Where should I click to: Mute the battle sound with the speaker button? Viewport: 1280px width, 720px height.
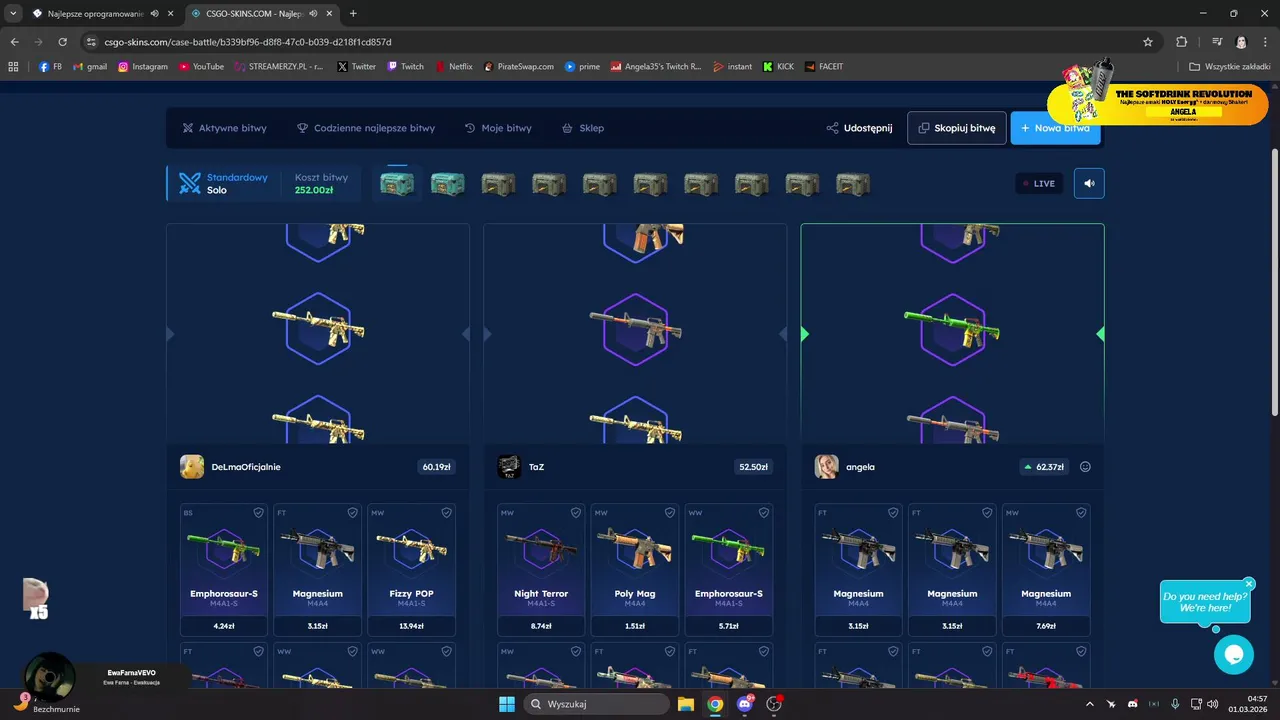(1089, 183)
